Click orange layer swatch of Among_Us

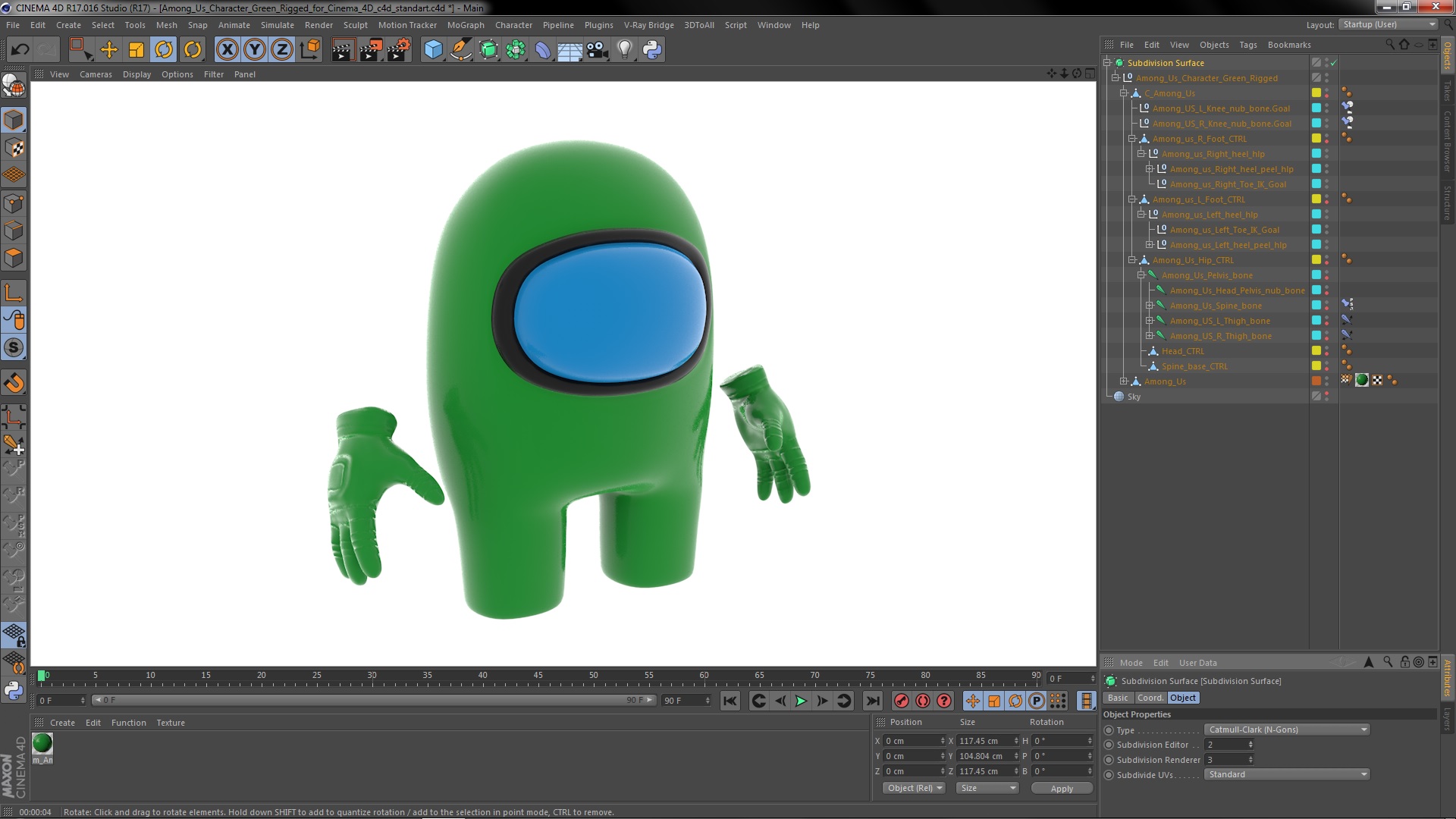(x=1316, y=381)
